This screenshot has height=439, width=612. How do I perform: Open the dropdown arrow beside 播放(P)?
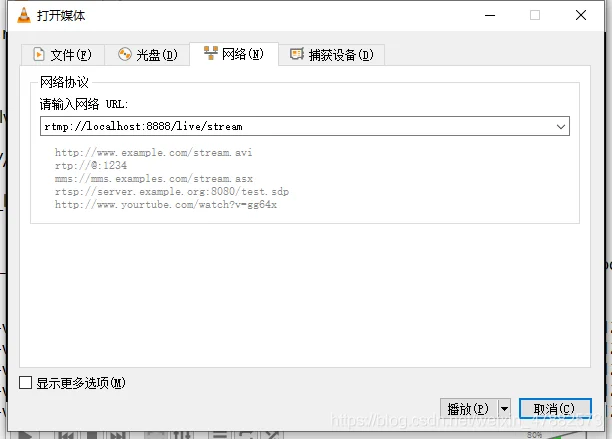(x=504, y=409)
